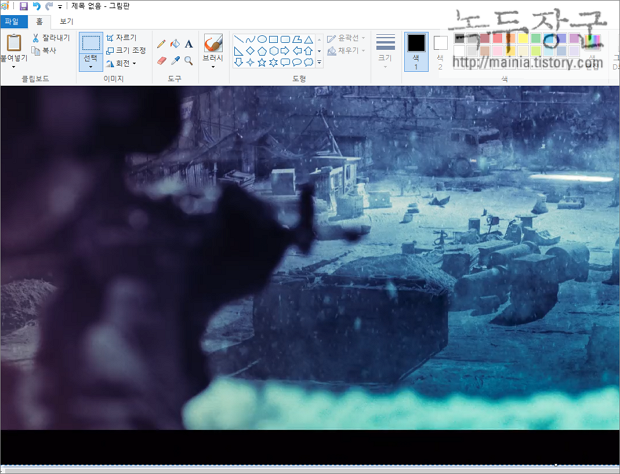Image resolution: width=620 pixels, height=474 pixels.
Task: Switch to the Home (홈) tab
Action: 39,22
